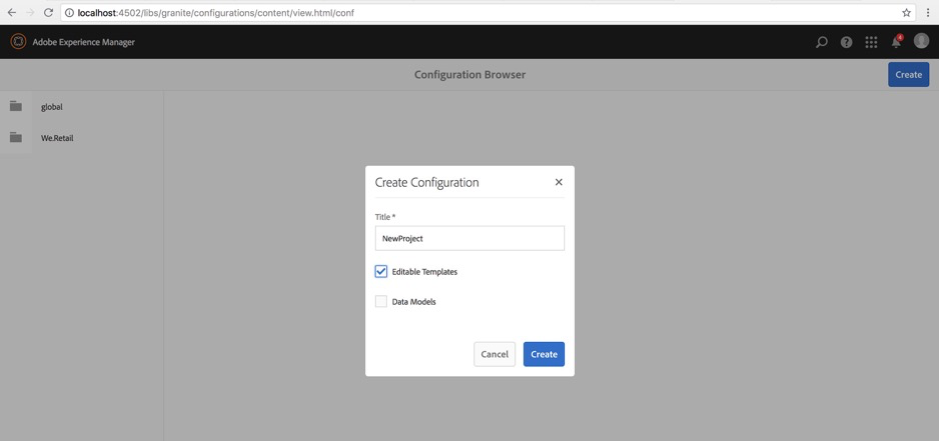Show notifications via the bell icon
Image resolution: width=939 pixels, height=441 pixels.
tap(896, 42)
